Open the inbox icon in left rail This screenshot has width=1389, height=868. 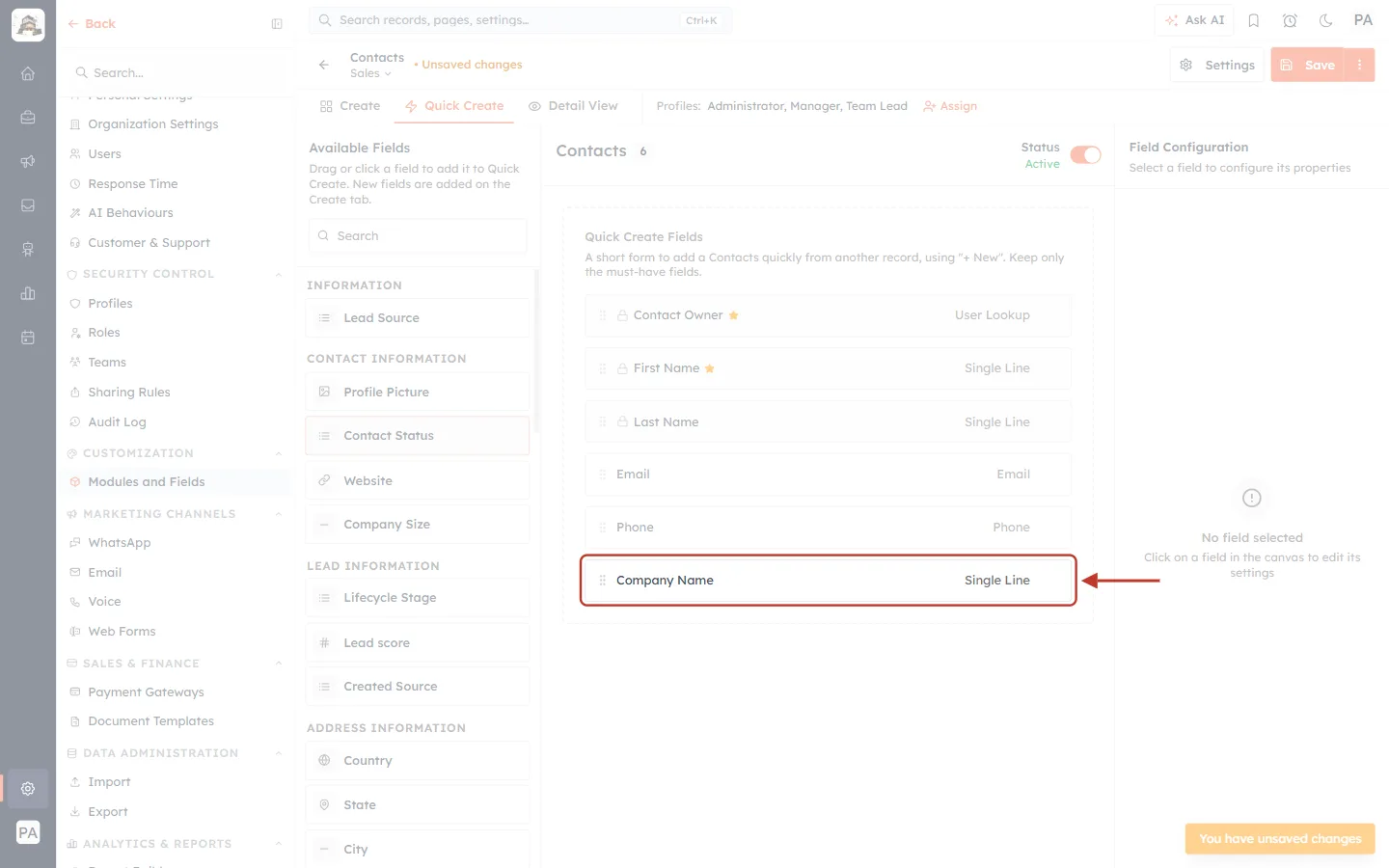28,205
